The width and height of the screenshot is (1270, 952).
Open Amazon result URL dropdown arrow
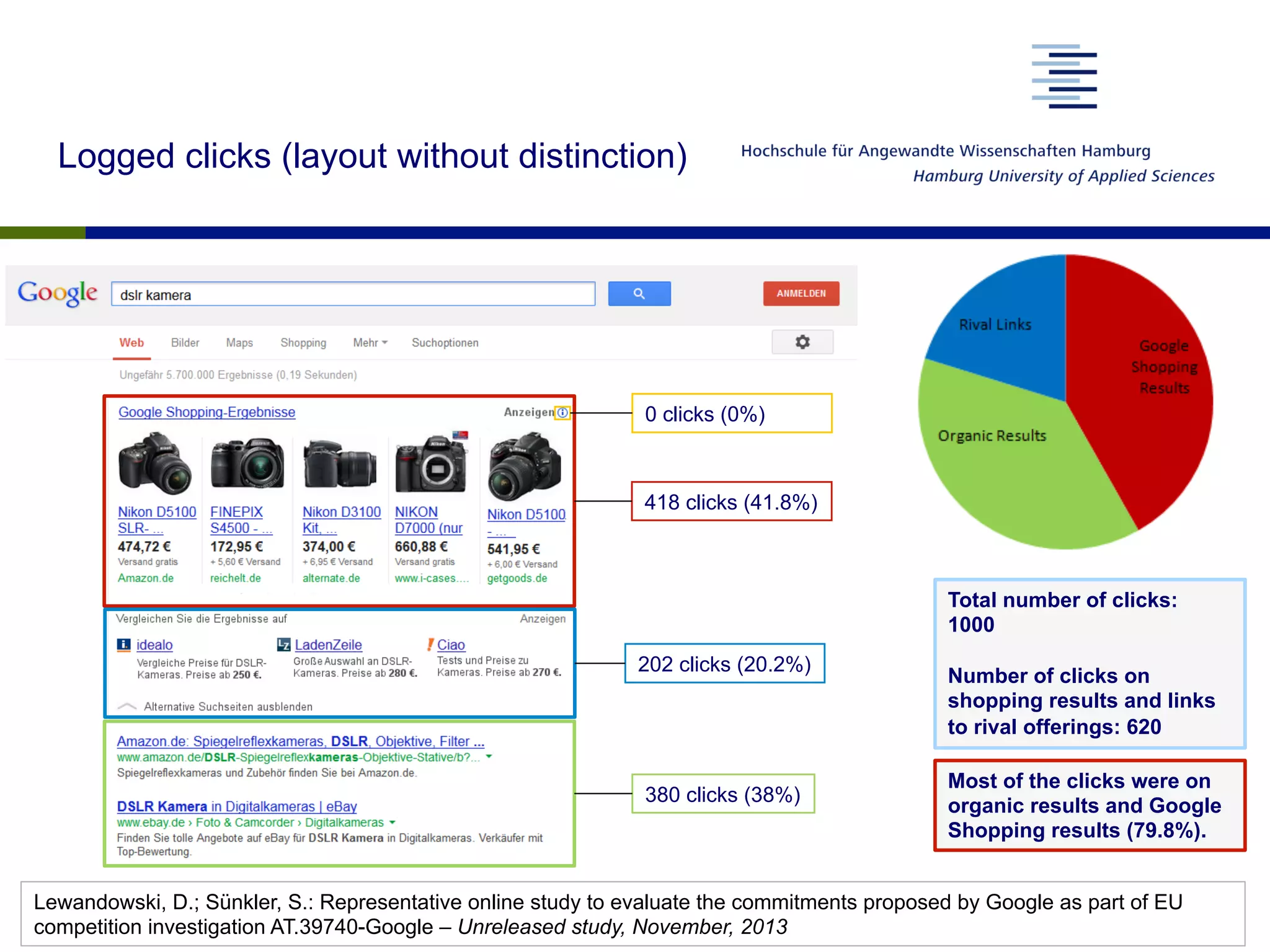(x=489, y=757)
